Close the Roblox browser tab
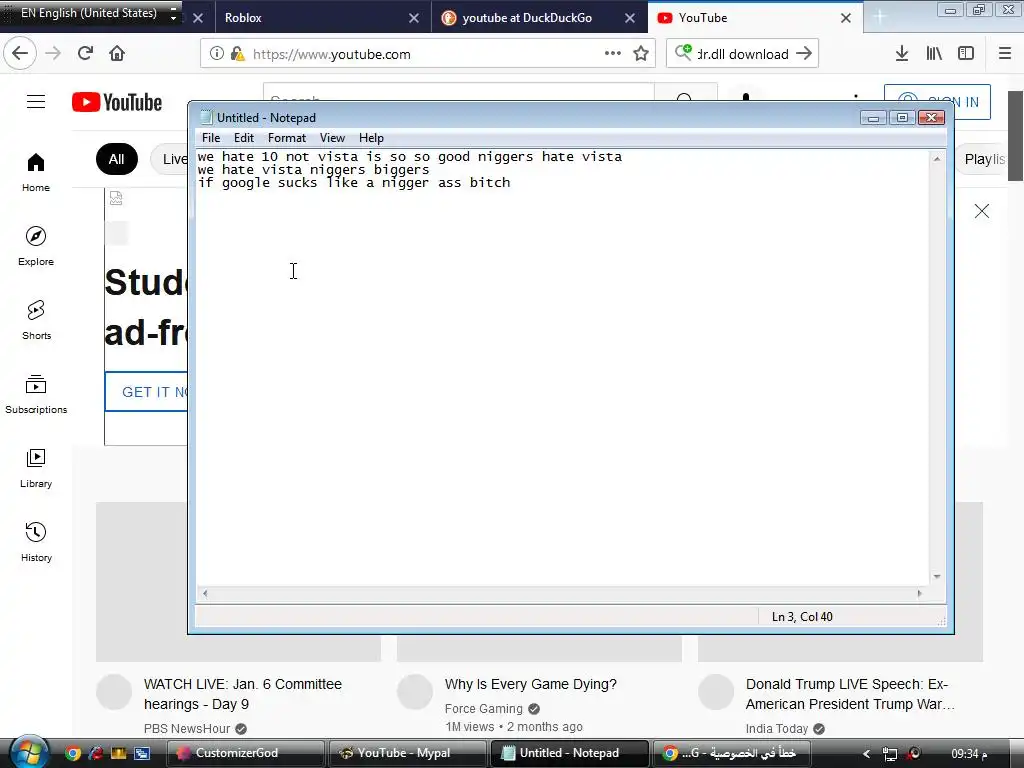 (x=413, y=18)
